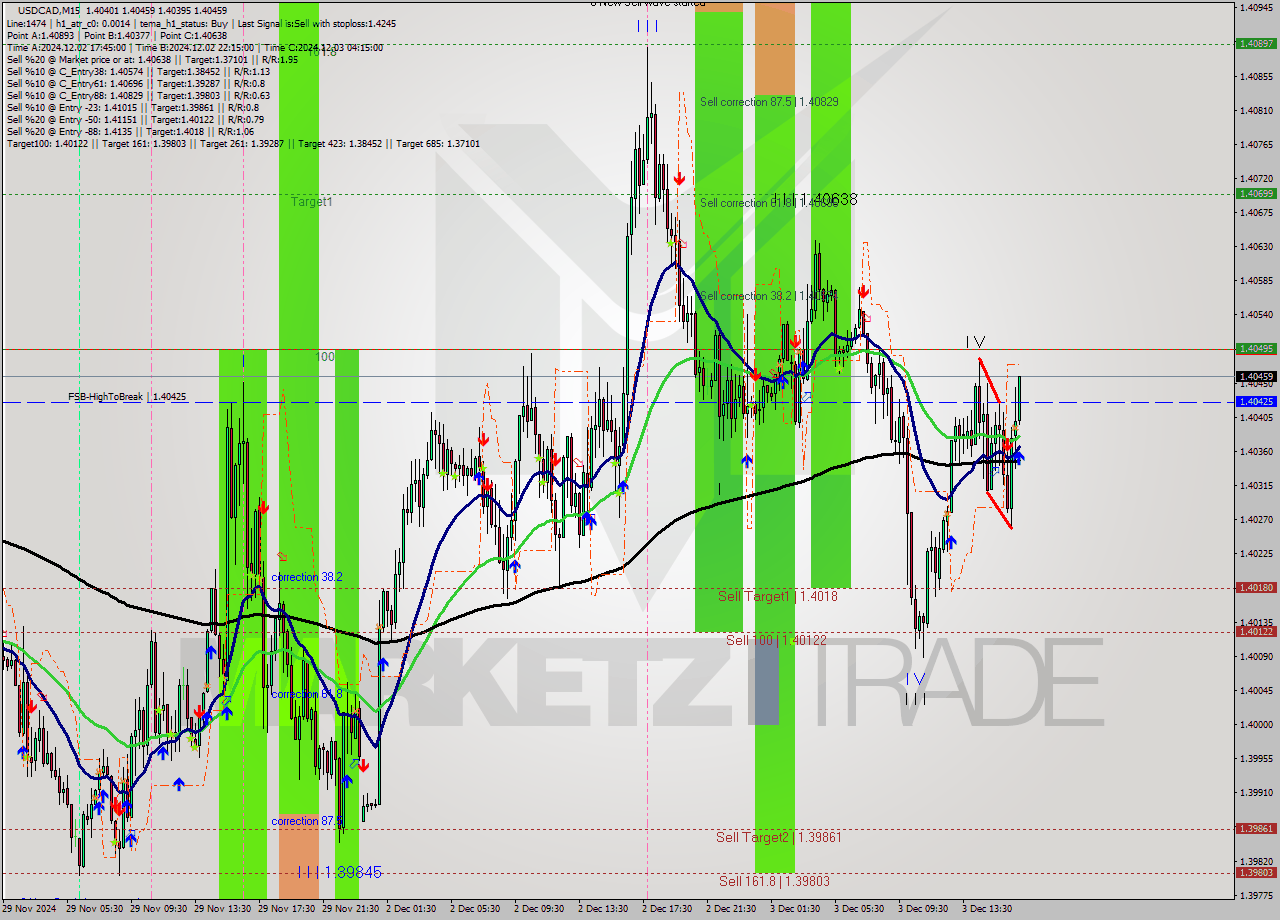1280x920 pixels.
Task: Click the red 1.39861 price tag
Action: pyautogui.click(x=1256, y=829)
